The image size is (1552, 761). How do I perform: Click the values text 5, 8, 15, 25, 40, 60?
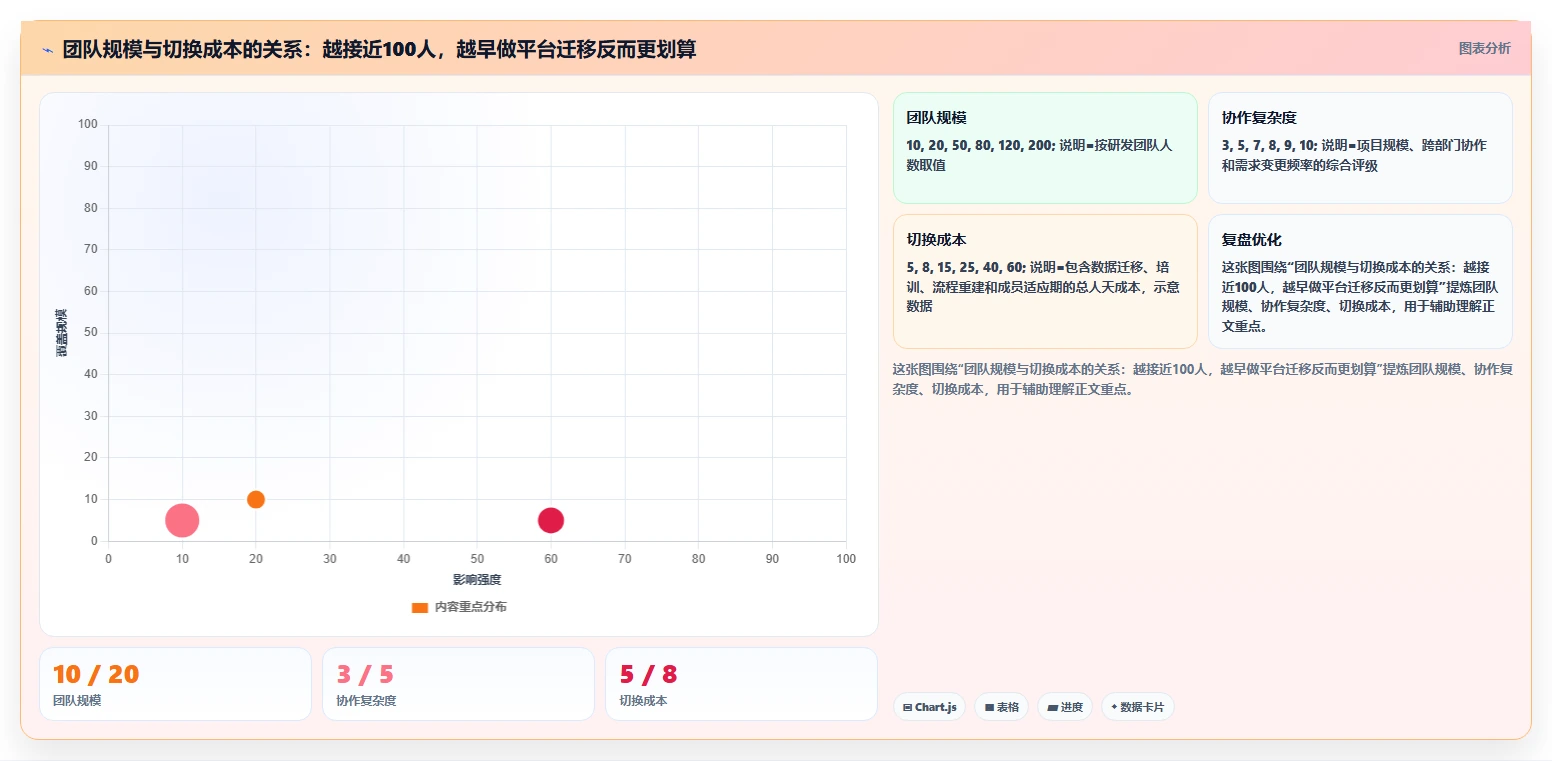pos(964,267)
